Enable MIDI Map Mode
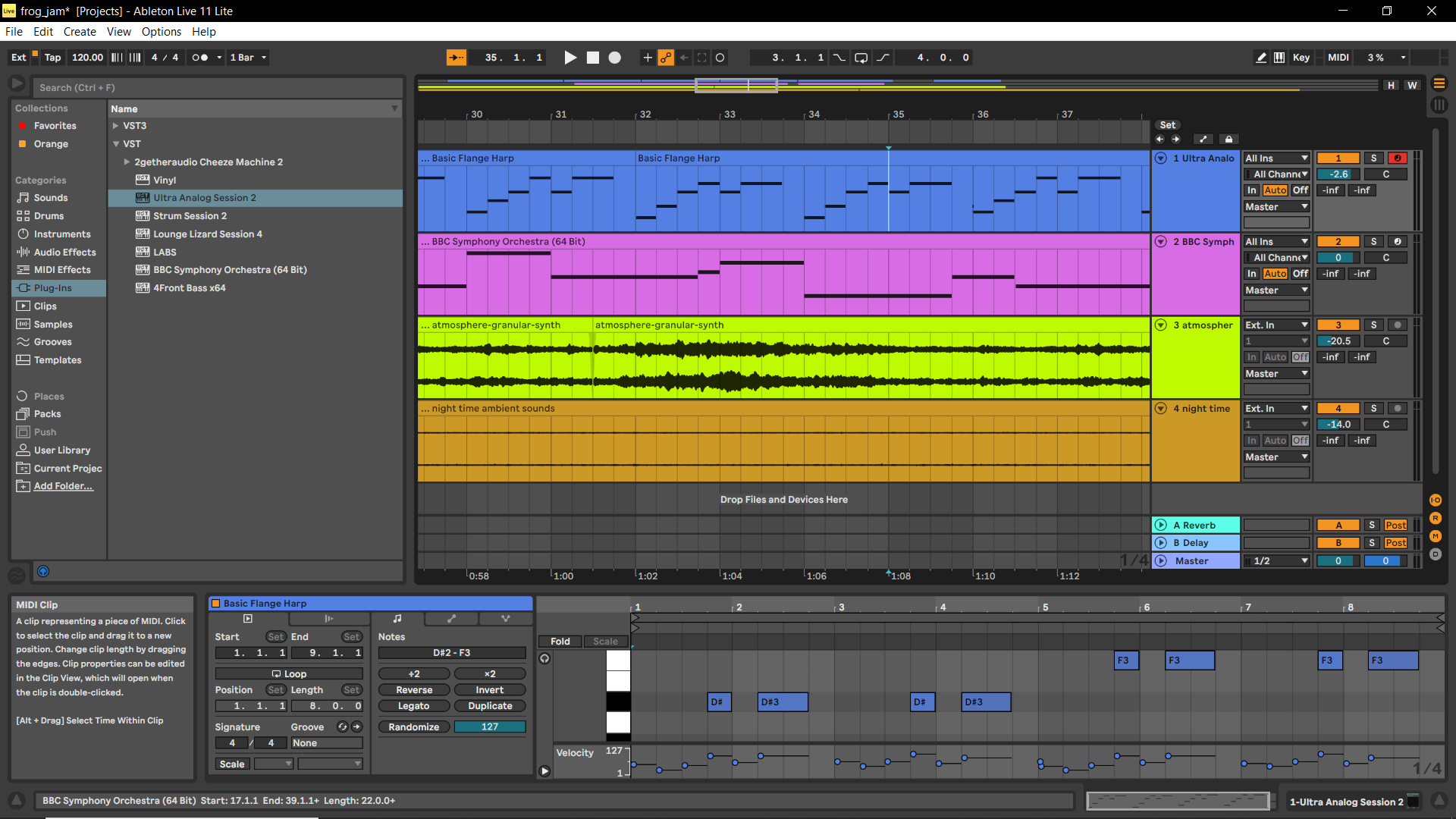Image resolution: width=1456 pixels, height=819 pixels. [x=1338, y=58]
